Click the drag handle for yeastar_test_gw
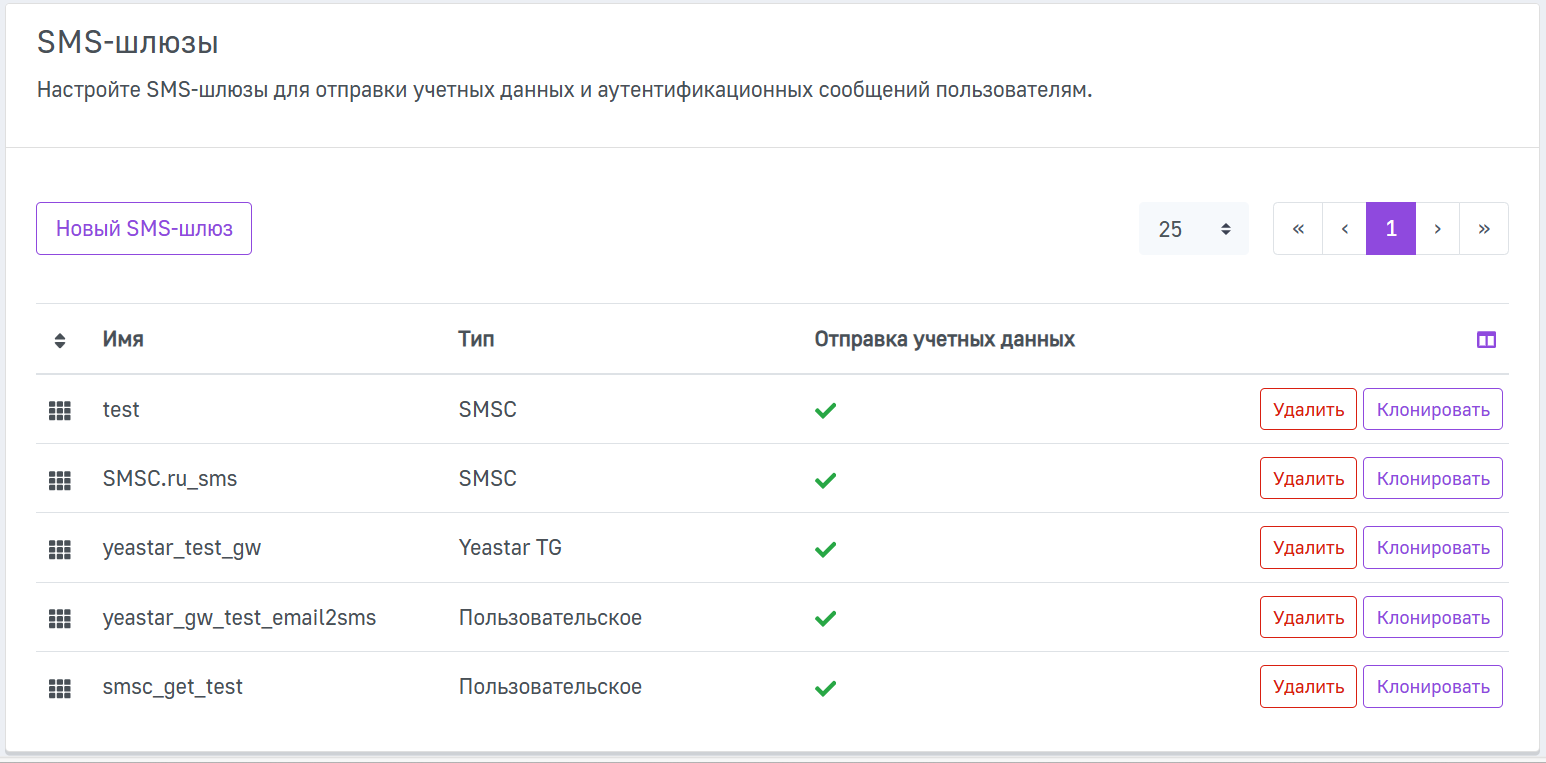Image resolution: width=1546 pixels, height=763 pixels. pos(60,549)
